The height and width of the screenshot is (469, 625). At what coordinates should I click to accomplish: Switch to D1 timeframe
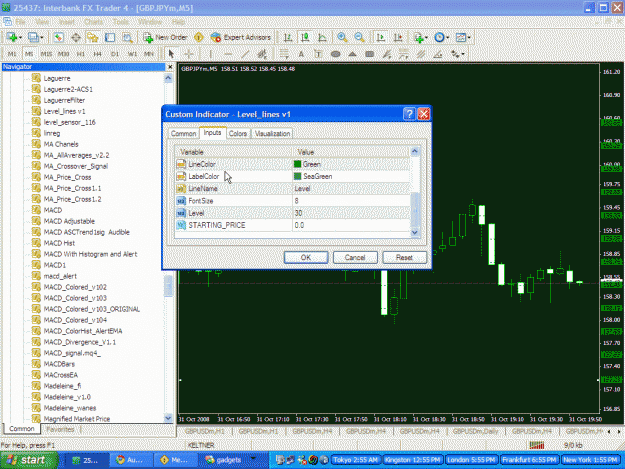[115, 54]
